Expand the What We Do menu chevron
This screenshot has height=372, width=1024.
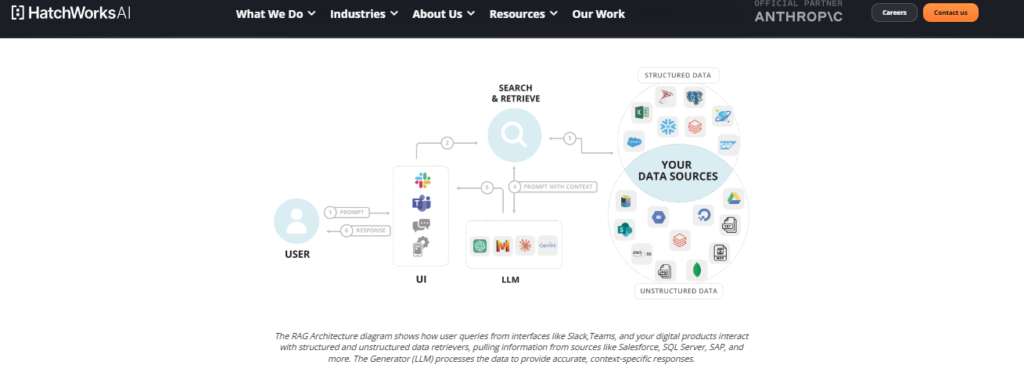[x=312, y=14]
